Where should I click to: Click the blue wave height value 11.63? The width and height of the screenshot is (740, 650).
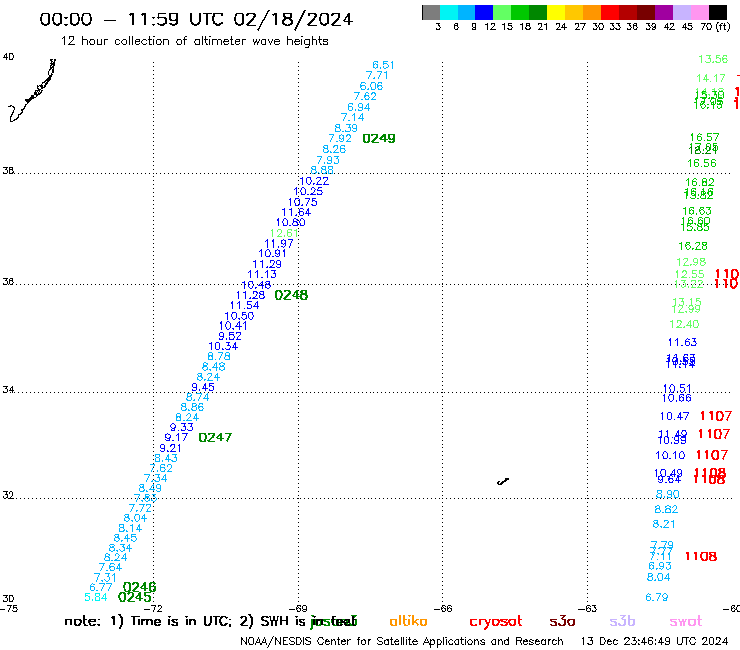tap(682, 342)
